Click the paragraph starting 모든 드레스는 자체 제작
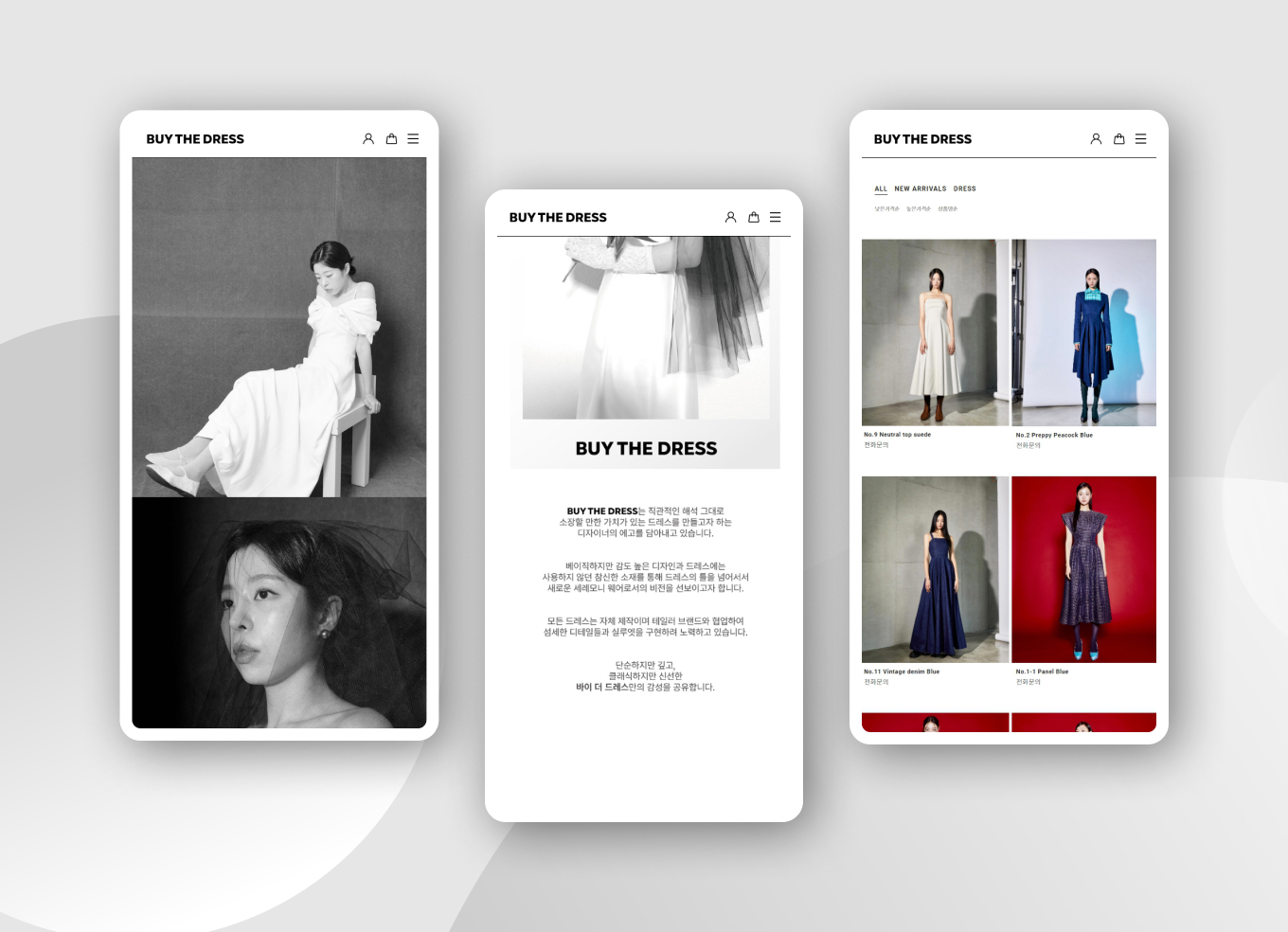The height and width of the screenshot is (932, 1288). (x=646, y=627)
